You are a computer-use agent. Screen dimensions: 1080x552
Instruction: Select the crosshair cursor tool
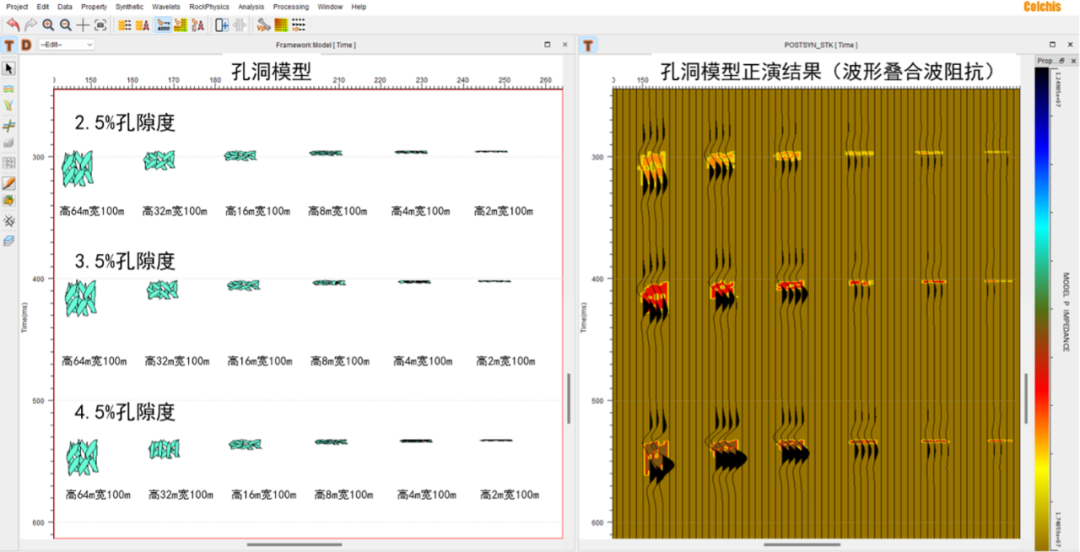pos(83,24)
